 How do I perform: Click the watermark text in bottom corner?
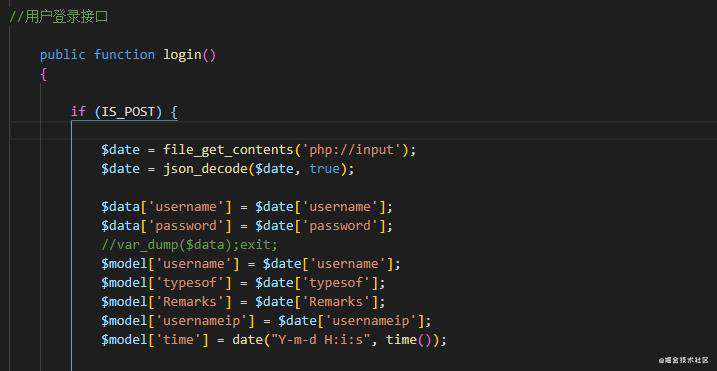[x=683, y=360]
